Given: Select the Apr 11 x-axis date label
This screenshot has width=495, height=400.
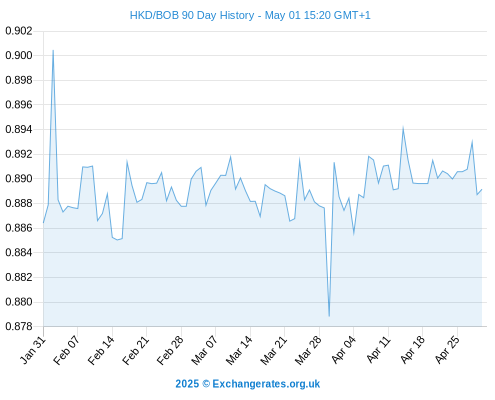Looking at the screenshot, I should 378,349.
